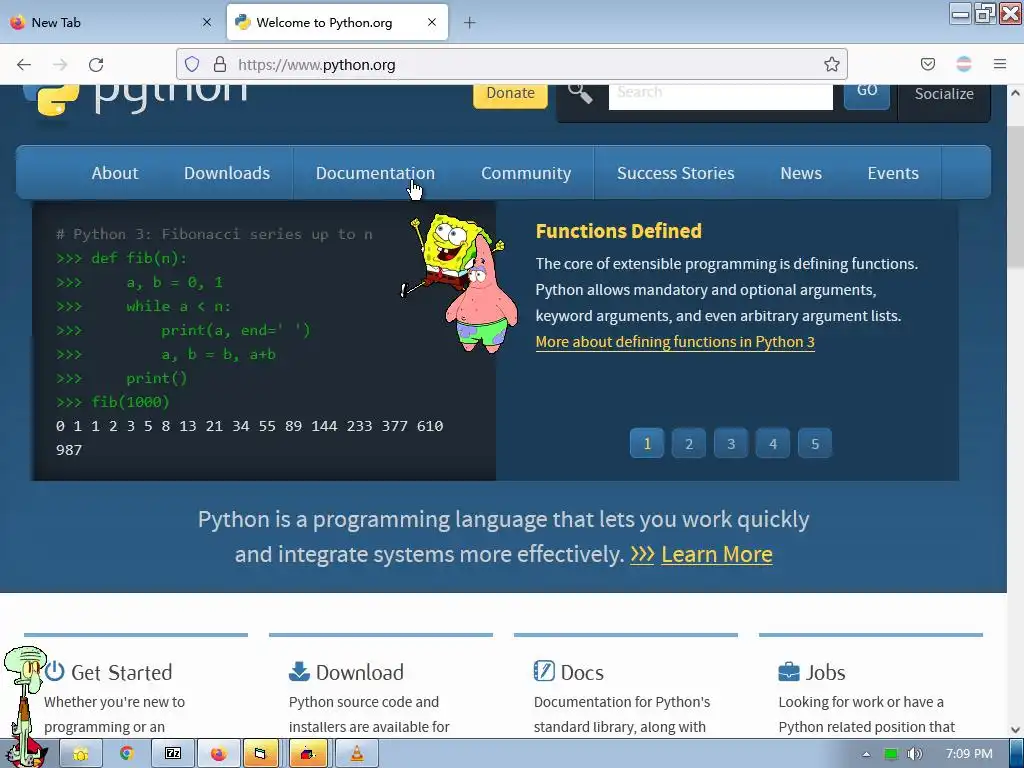Open the tracking protection shield icon
Screen dimensions: 1024x768
tap(191, 64)
